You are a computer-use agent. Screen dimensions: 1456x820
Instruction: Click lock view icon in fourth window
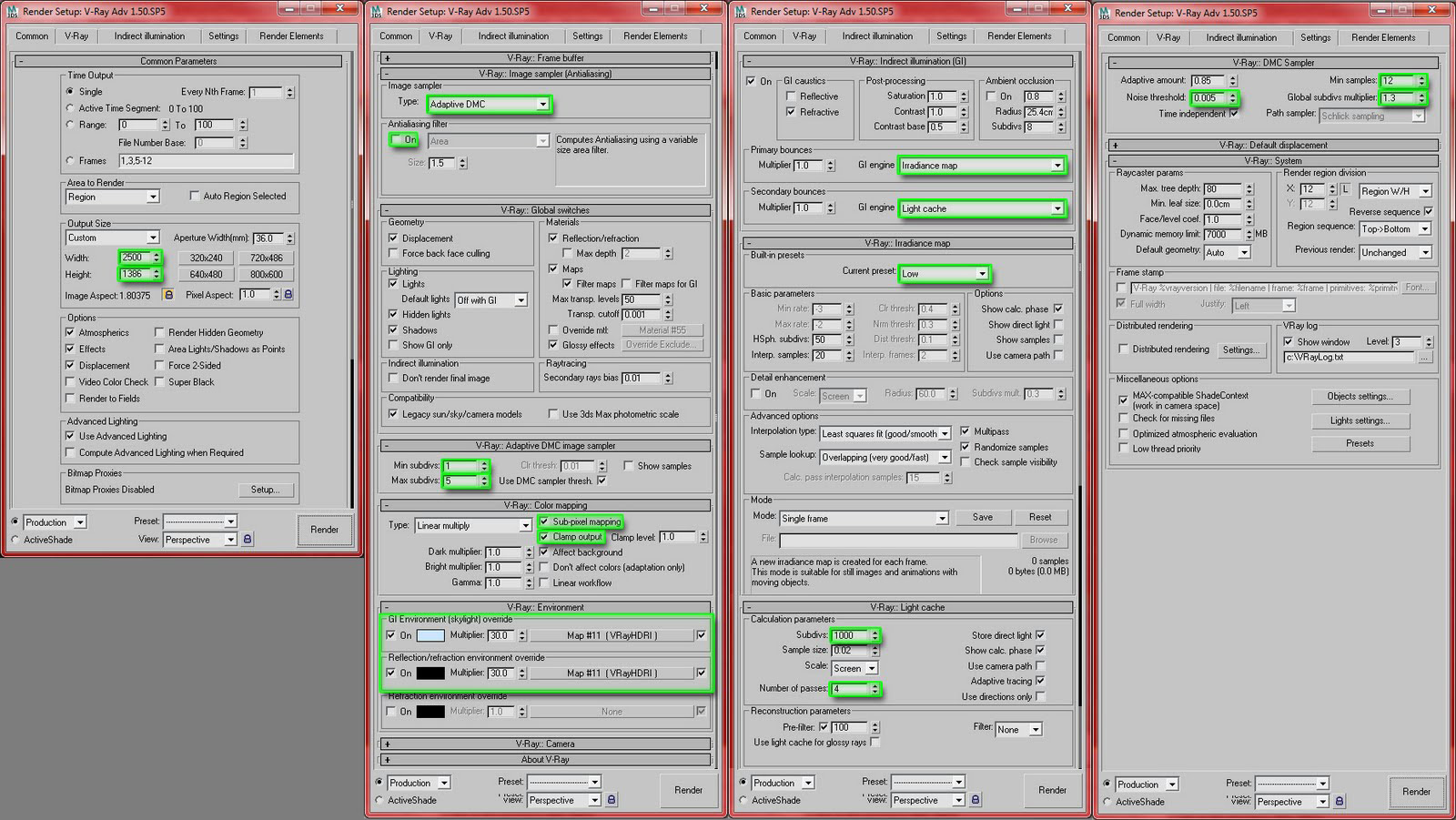click(x=1340, y=802)
